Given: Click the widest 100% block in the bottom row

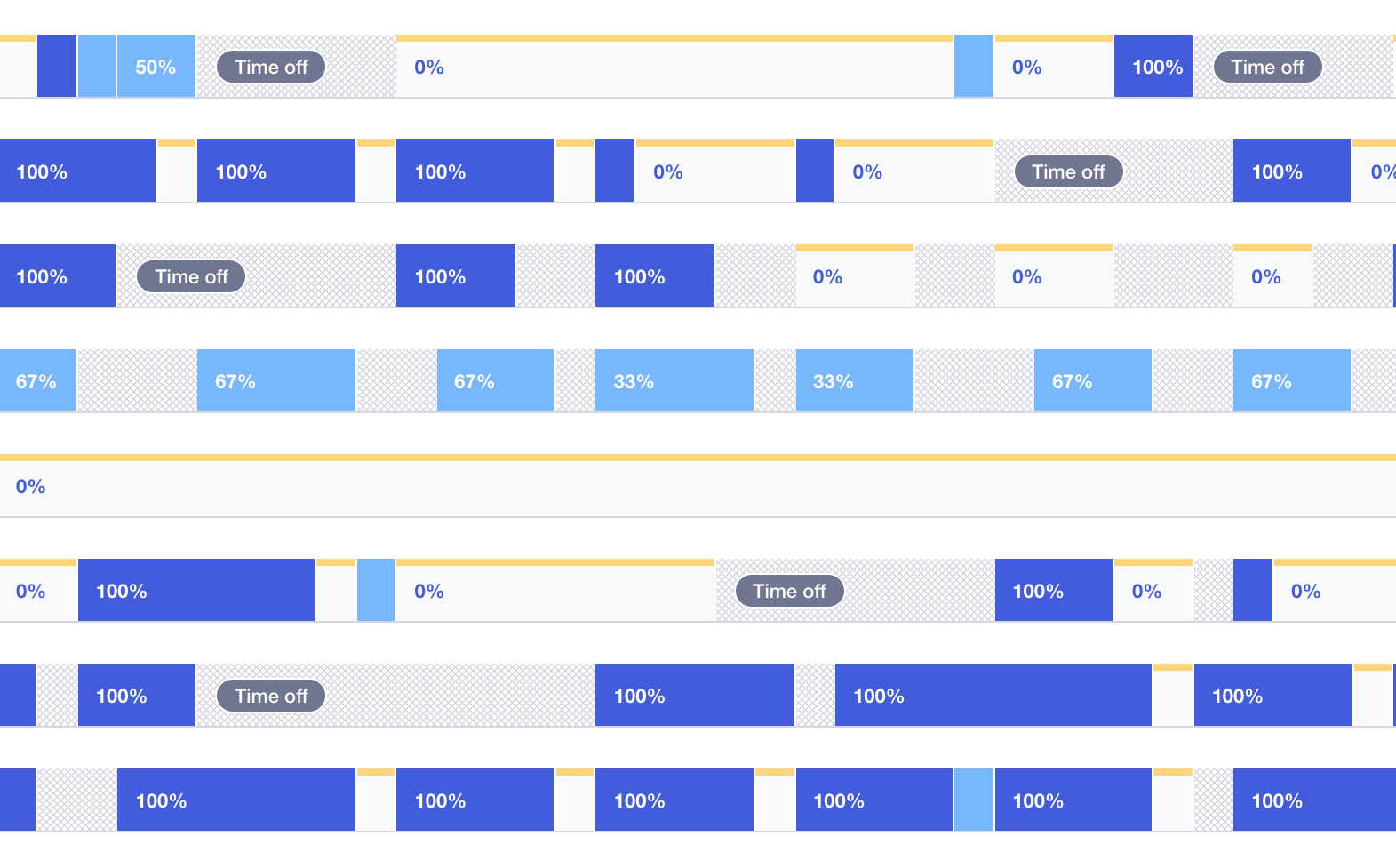Looking at the screenshot, I should [235, 800].
